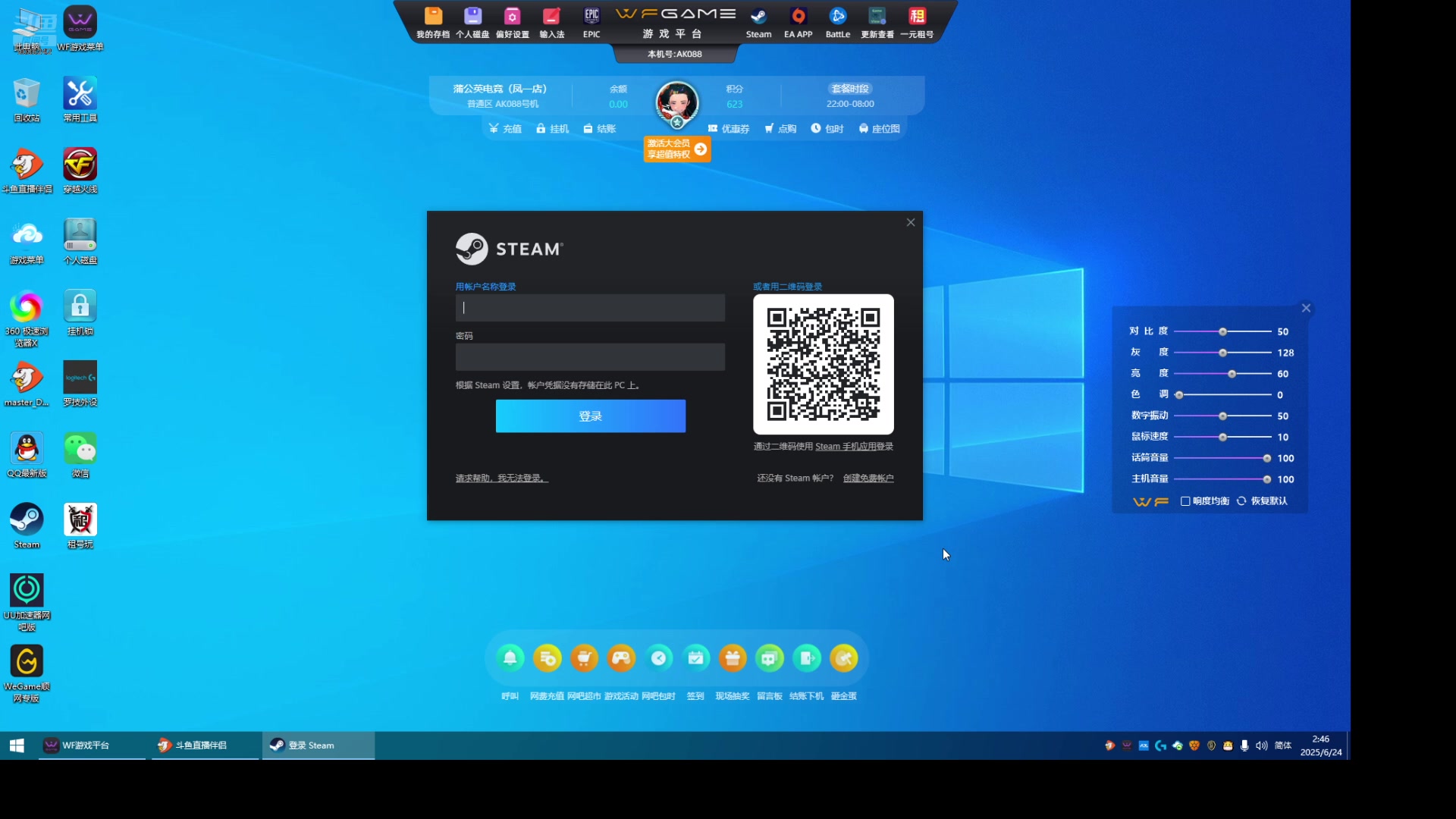Open 网费充值 recharge icon
This screenshot has width=1456, height=819.
pos(548,658)
